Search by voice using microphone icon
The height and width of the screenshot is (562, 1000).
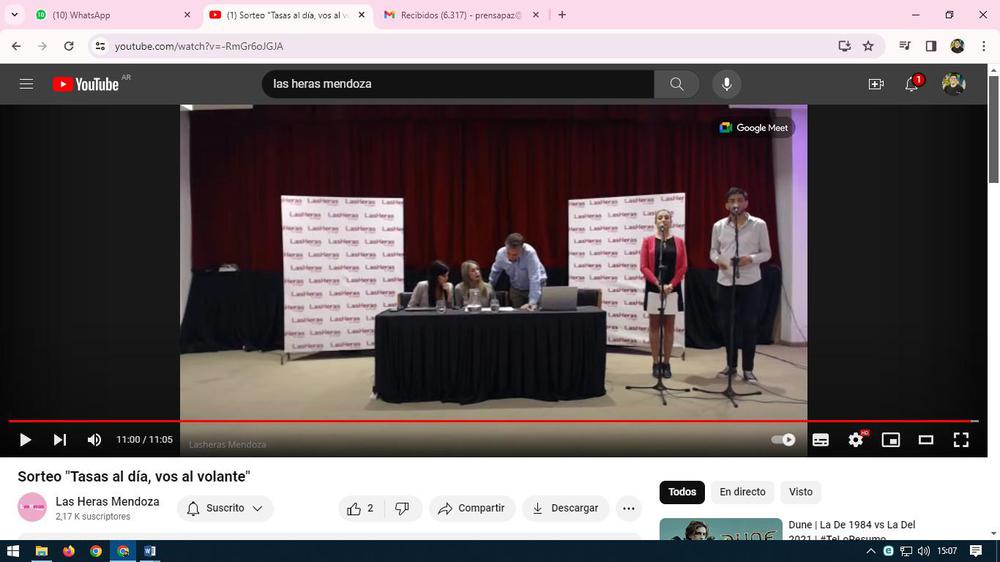pos(726,84)
